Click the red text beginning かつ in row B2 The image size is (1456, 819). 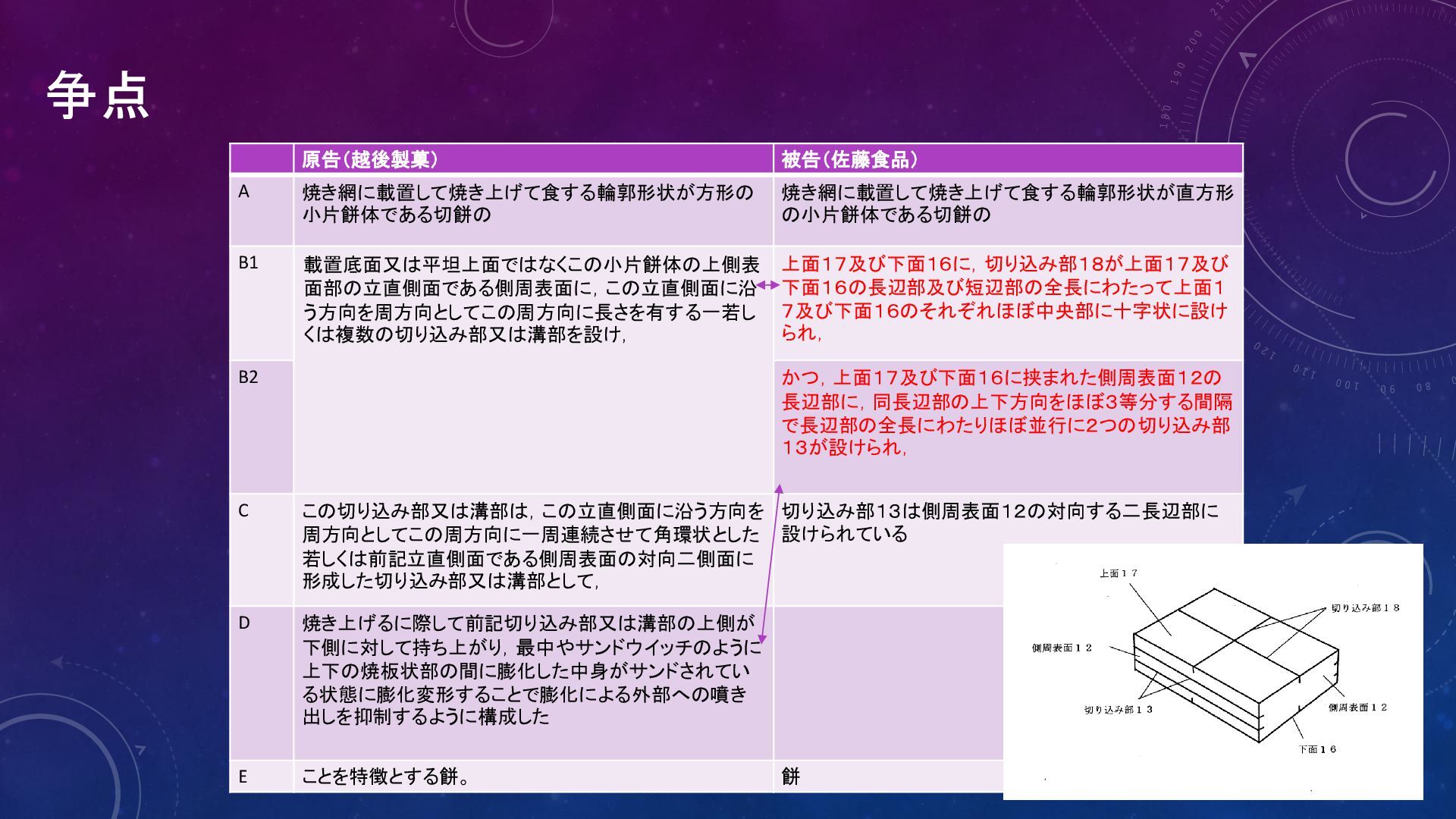click(1006, 413)
